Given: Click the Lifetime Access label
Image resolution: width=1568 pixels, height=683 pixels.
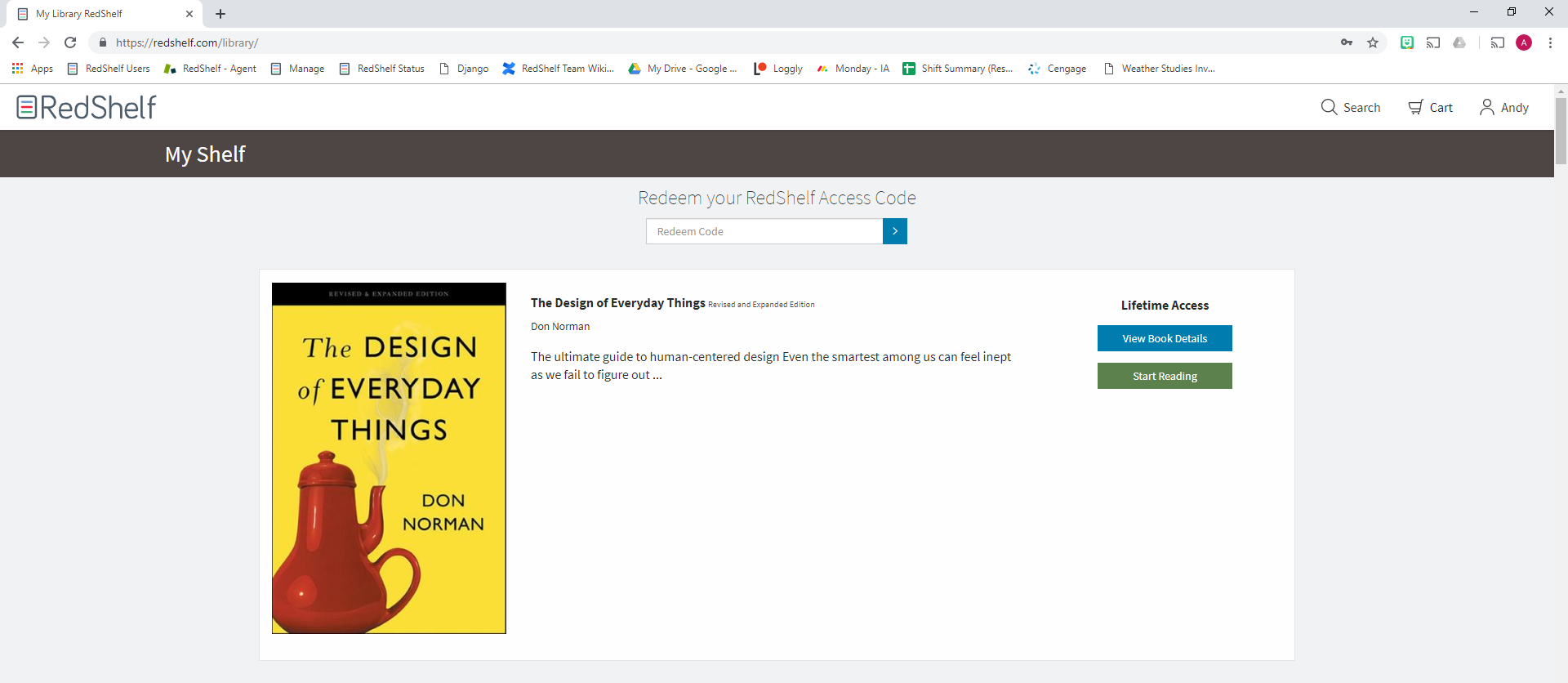Looking at the screenshot, I should (x=1165, y=305).
